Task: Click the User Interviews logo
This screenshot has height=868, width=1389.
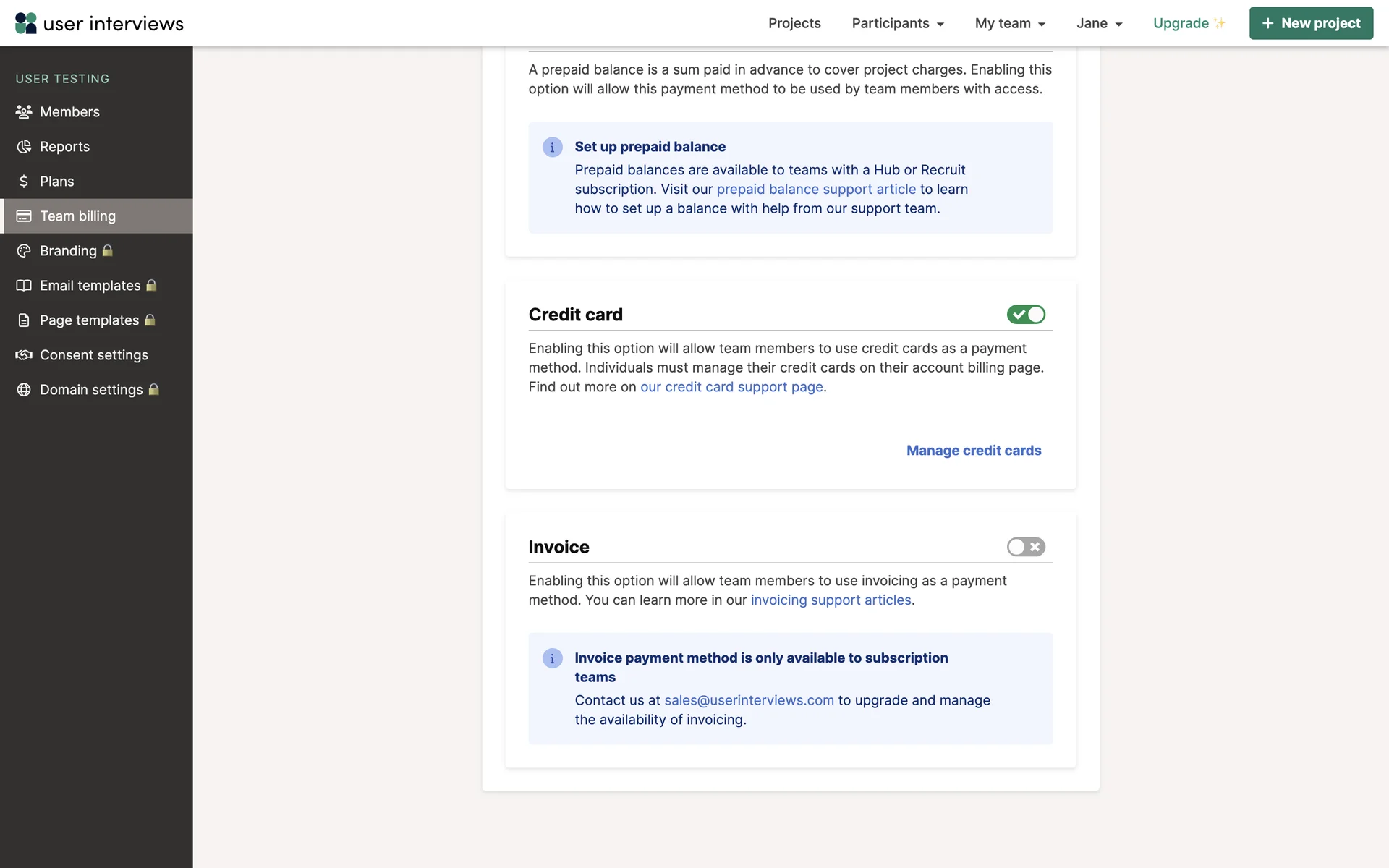Action: click(99, 23)
